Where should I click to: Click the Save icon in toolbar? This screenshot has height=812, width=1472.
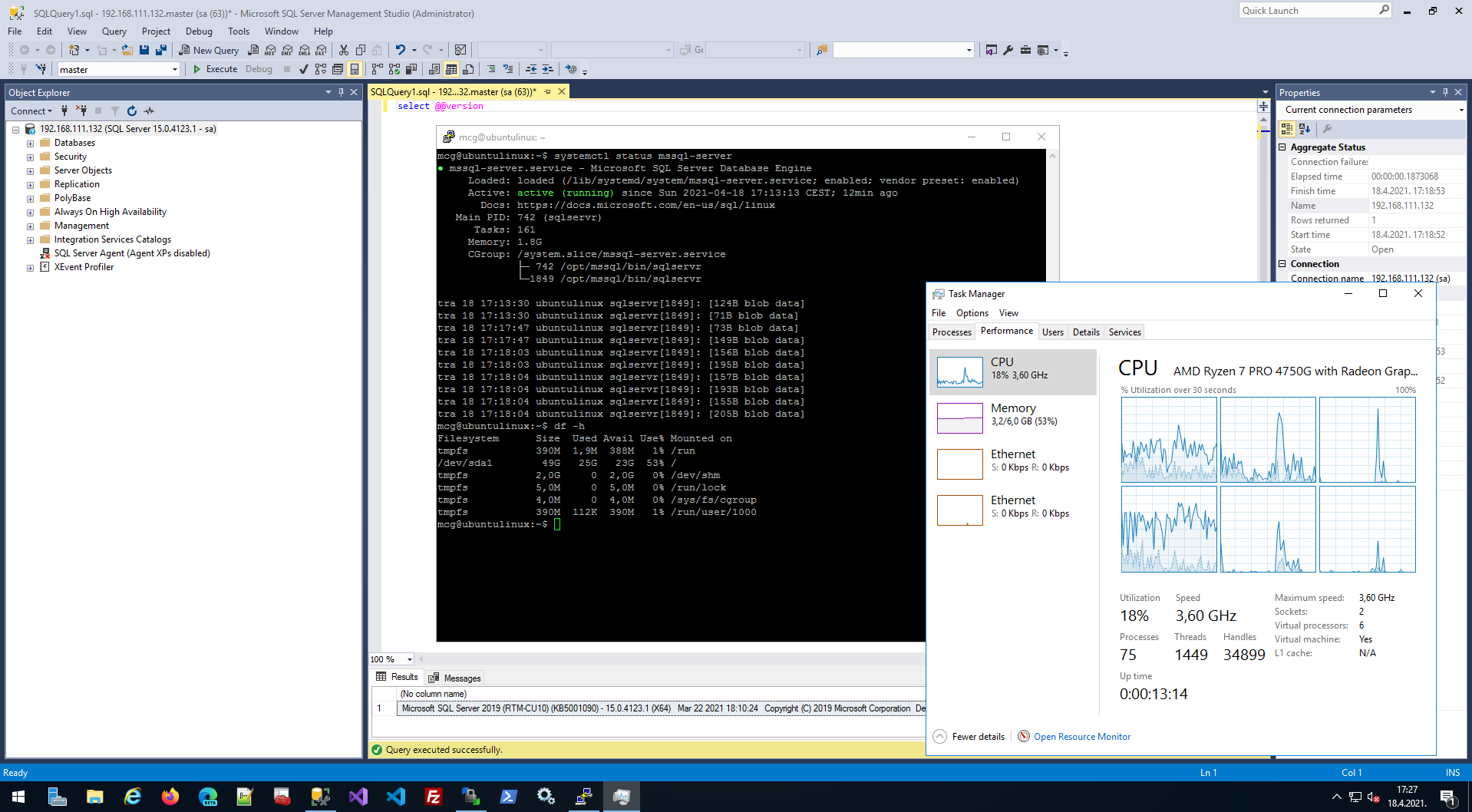(x=144, y=50)
